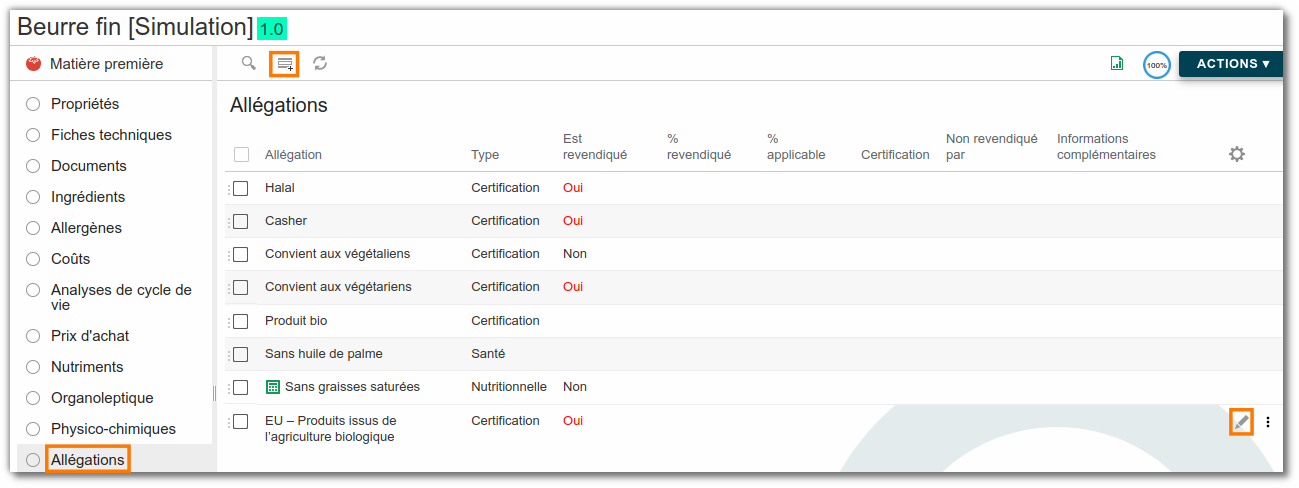The image size is (1299, 488).
Task: Open the three-dot menu on EU row
Action: (1268, 422)
